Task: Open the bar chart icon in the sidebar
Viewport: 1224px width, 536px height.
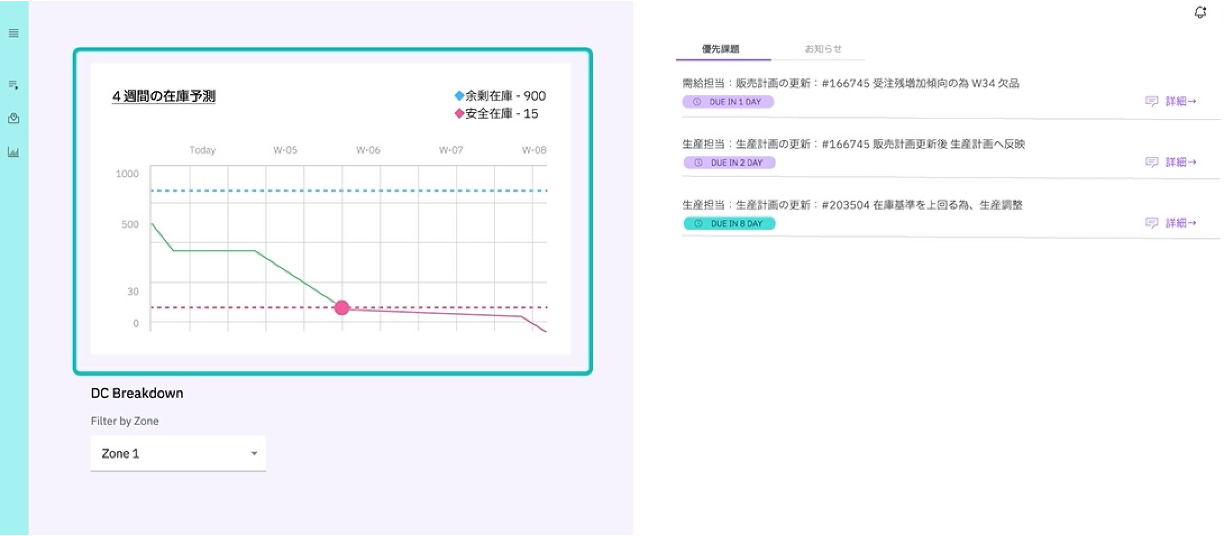Action: tap(13, 152)
